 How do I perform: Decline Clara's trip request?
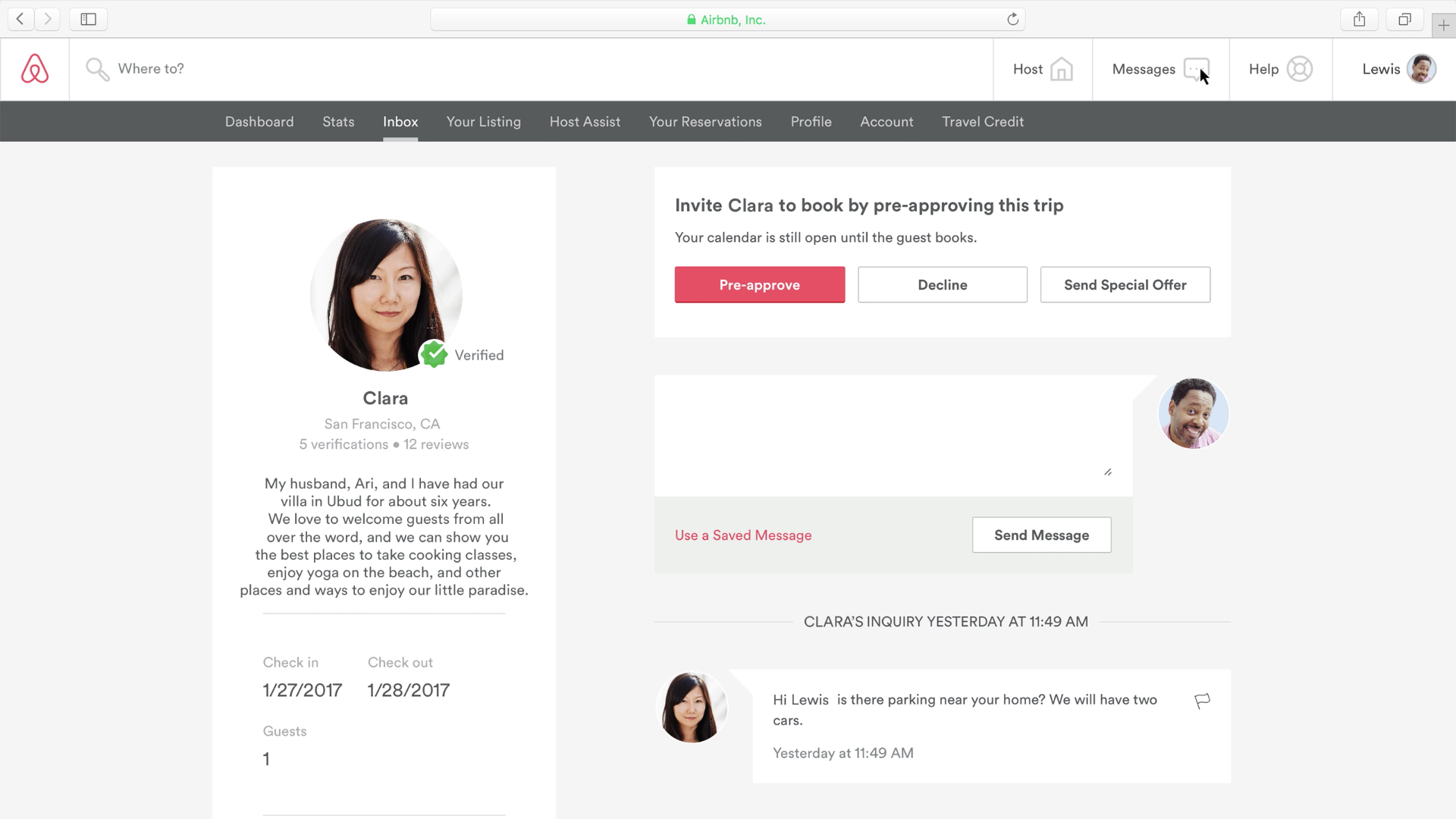[942, 284]
